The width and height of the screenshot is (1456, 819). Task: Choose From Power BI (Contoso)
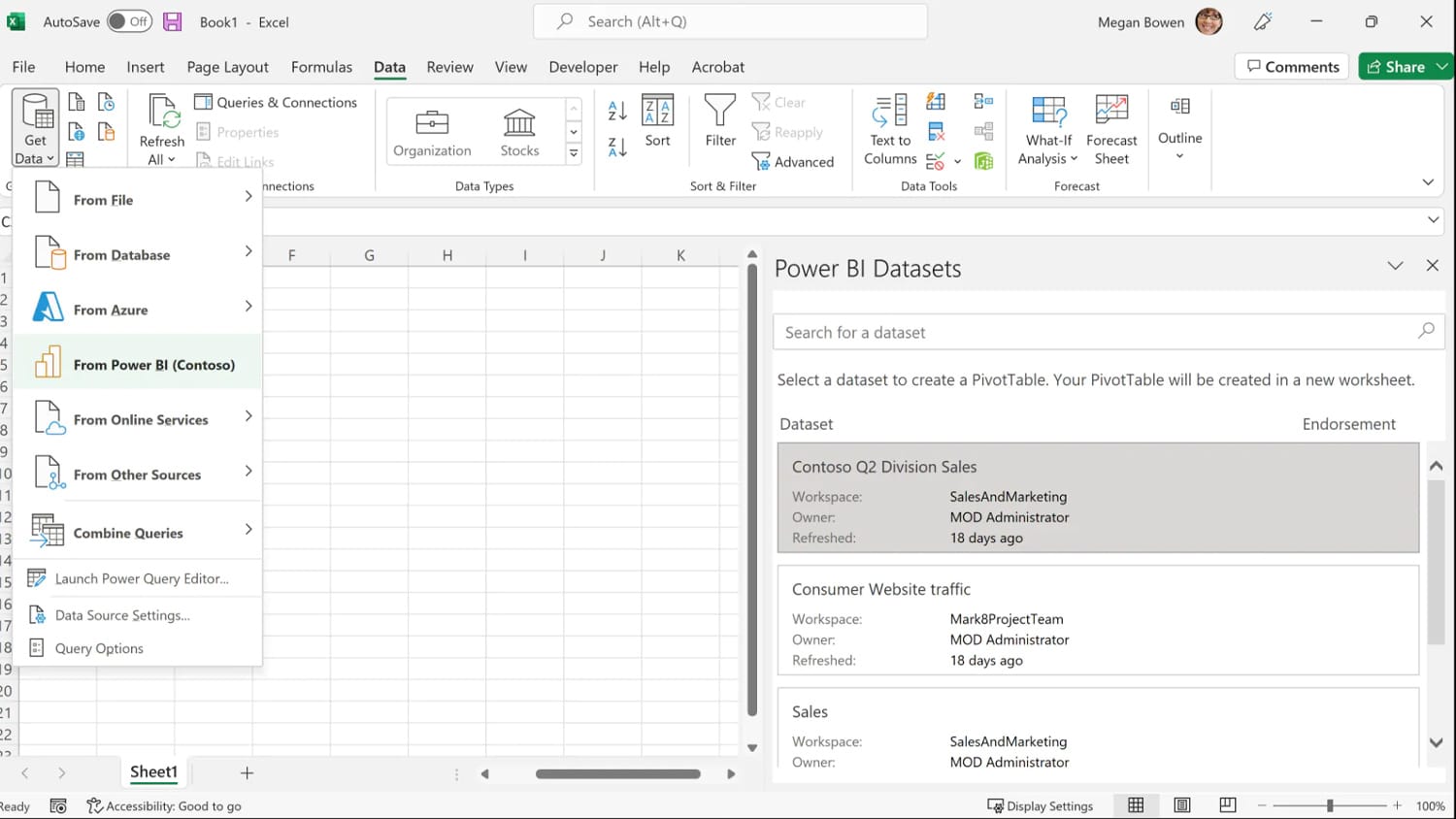tap(139, 364)
